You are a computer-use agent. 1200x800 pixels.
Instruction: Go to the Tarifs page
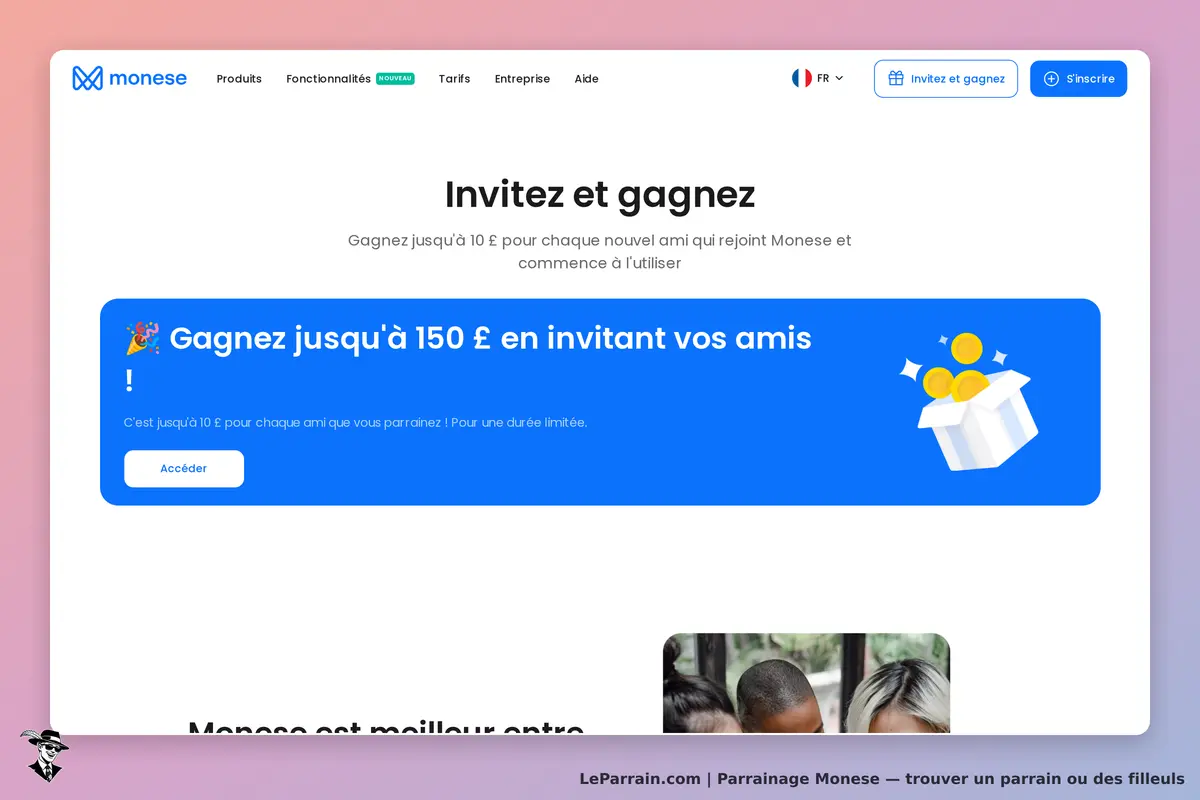(x=454, y=79)
